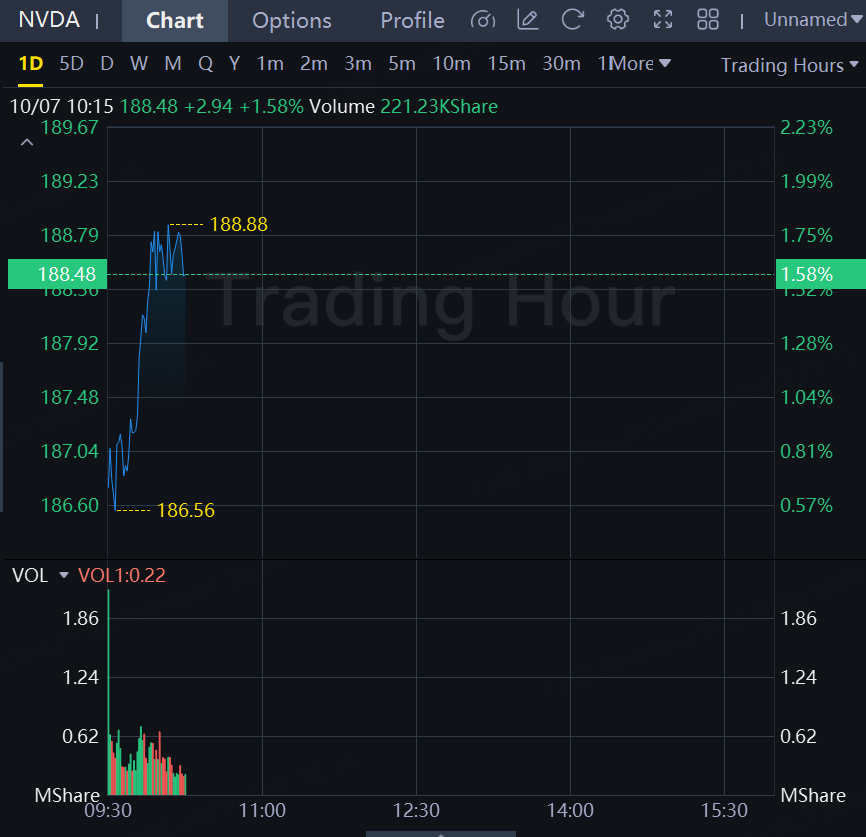Screen dimensions: 866x837
Task: Open the Unnamed layout dropdown
Action: coord(813,20)
